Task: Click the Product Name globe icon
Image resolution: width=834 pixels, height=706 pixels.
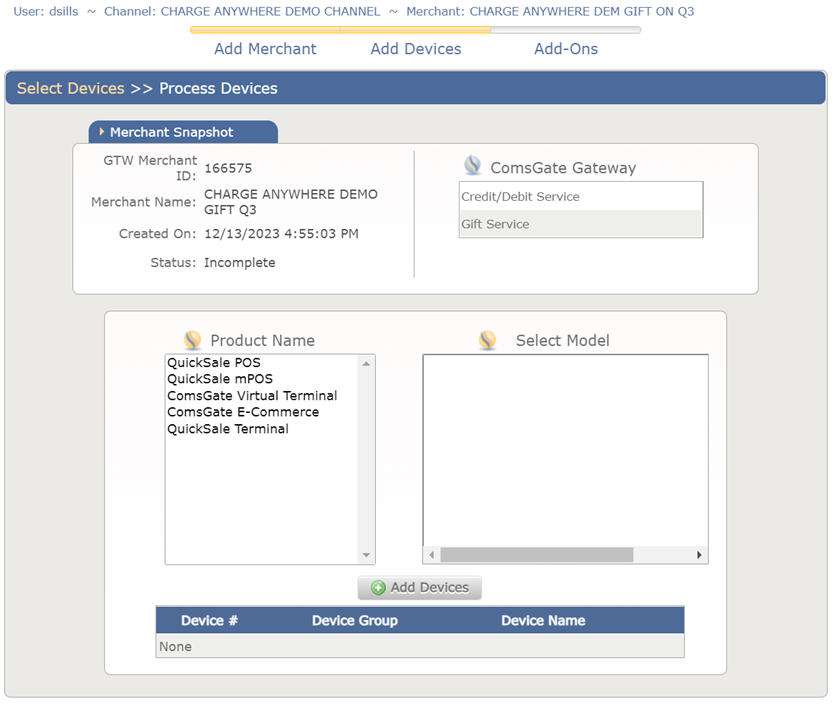Action: click(193, 340)
